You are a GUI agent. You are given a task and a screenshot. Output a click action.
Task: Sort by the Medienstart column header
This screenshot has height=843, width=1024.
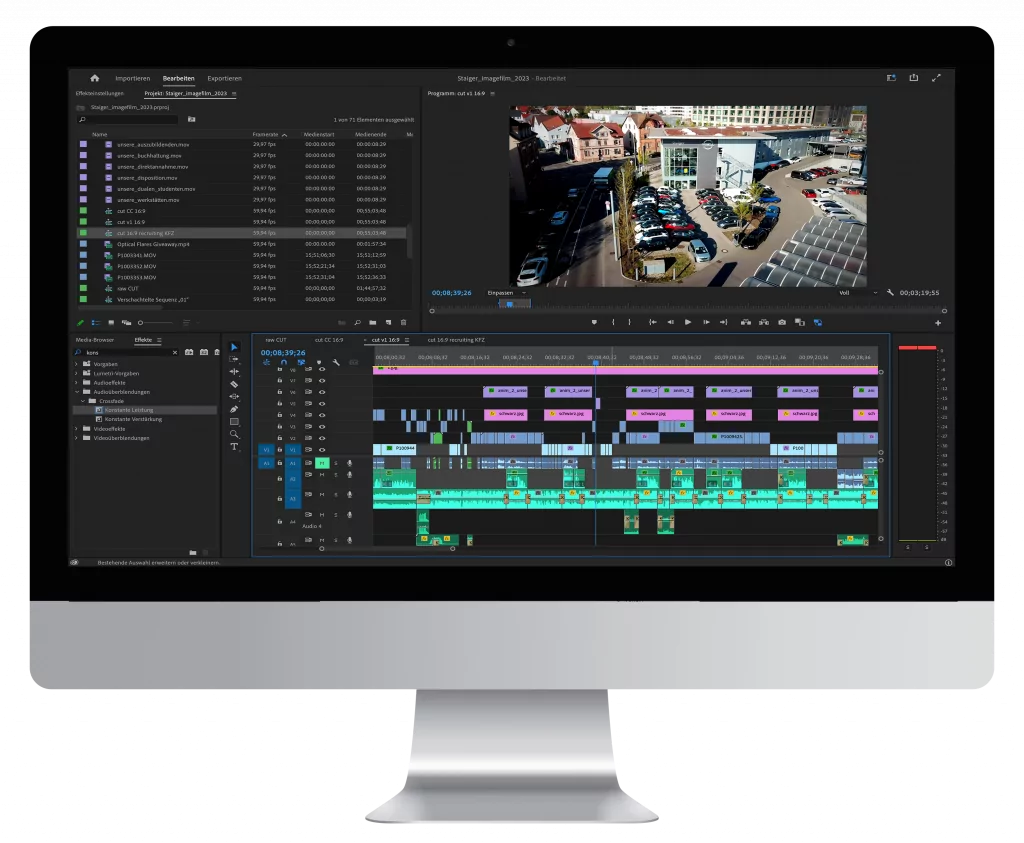[x=319, y=135]
